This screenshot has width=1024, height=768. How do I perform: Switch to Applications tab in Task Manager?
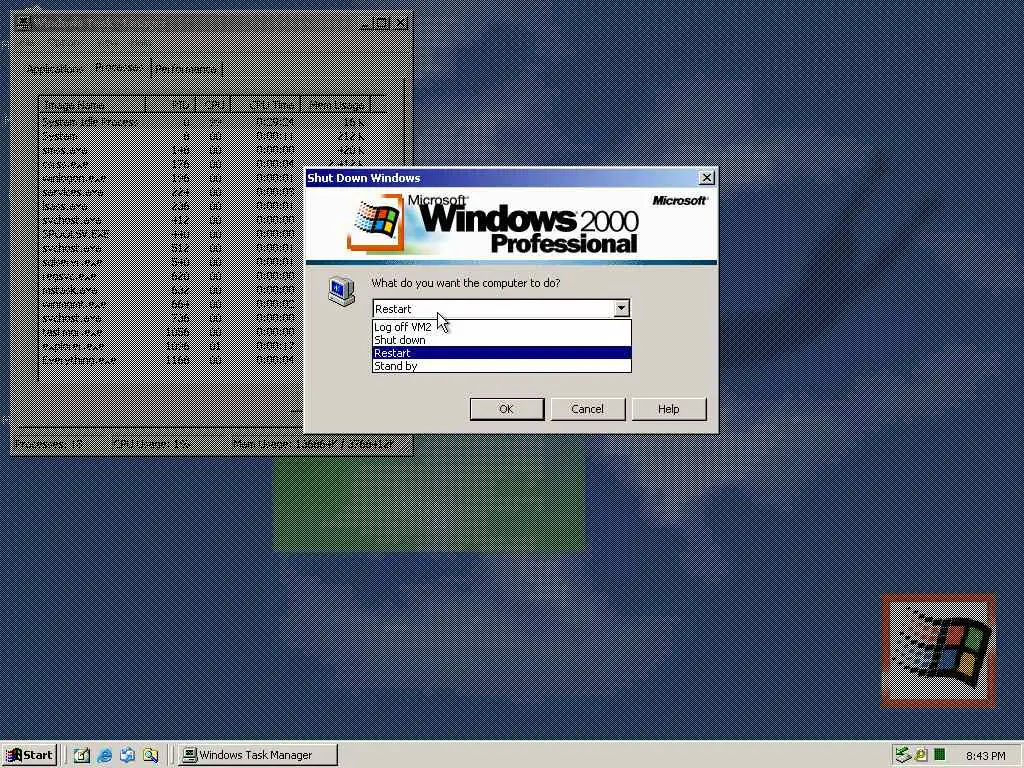(55, 69)
